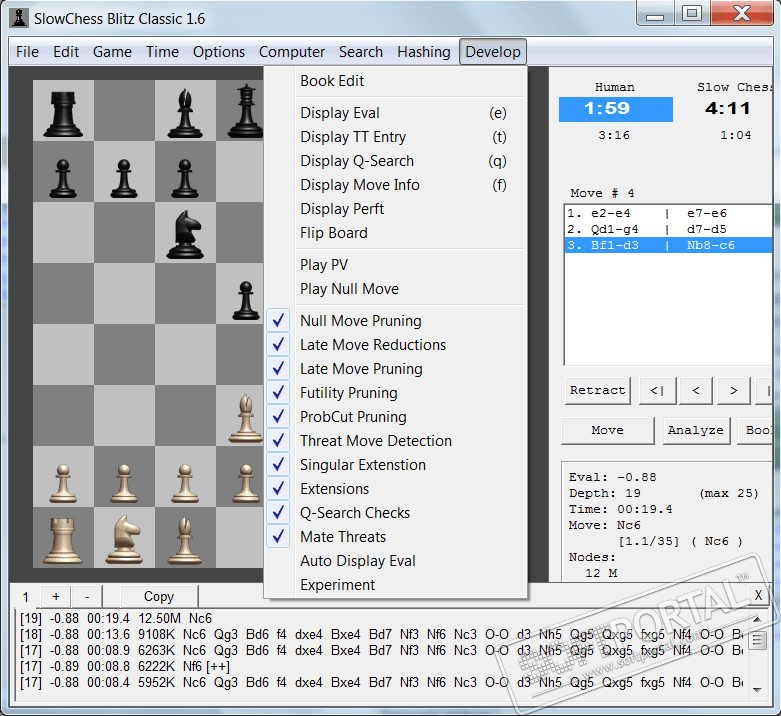Toggle the Extensions option

pos(395,488)
